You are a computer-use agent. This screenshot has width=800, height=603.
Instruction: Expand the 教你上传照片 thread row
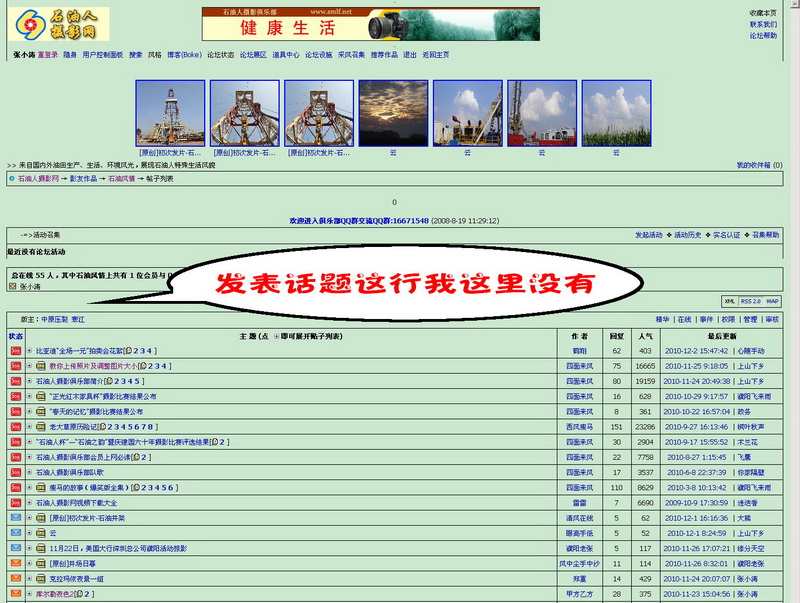click(x=30, y=366)
